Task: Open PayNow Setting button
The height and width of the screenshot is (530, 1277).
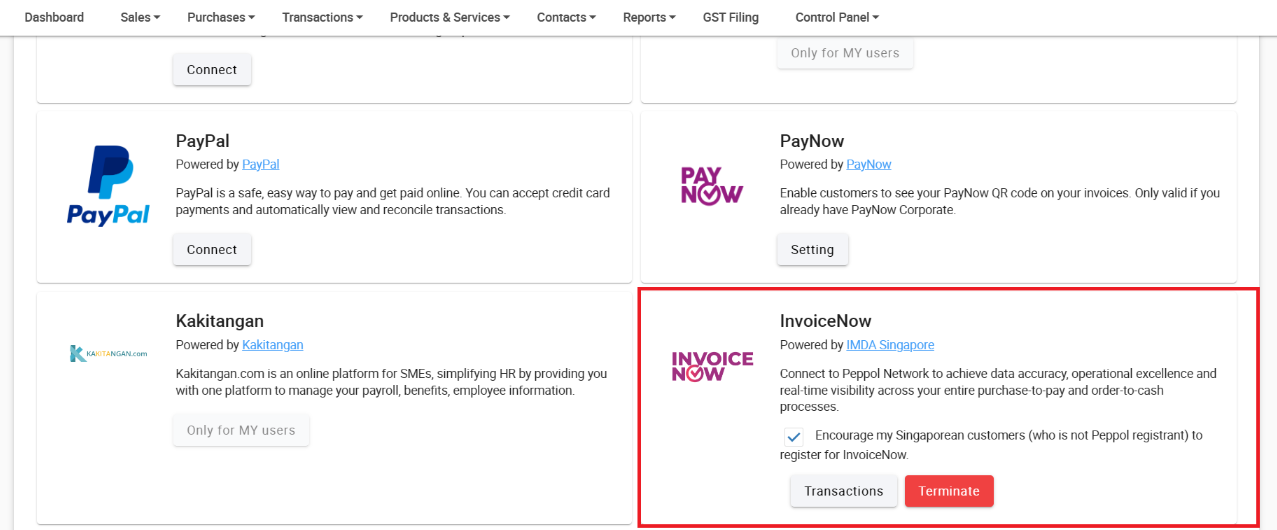Action: [x=812, y=250]
